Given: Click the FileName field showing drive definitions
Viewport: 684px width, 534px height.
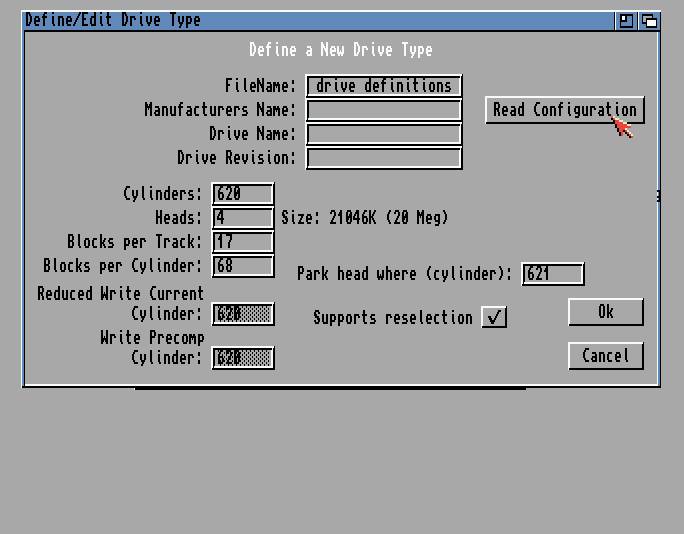Looking at the screenshot, I should point(384,86).
